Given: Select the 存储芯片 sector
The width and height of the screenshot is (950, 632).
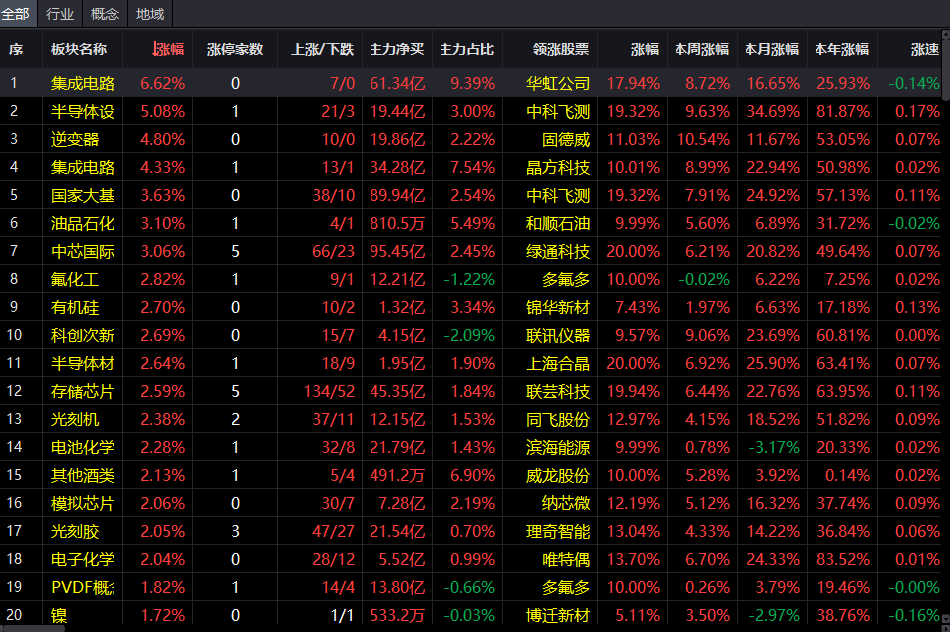Looking at the screenshot, I should [x=83, y=391].
